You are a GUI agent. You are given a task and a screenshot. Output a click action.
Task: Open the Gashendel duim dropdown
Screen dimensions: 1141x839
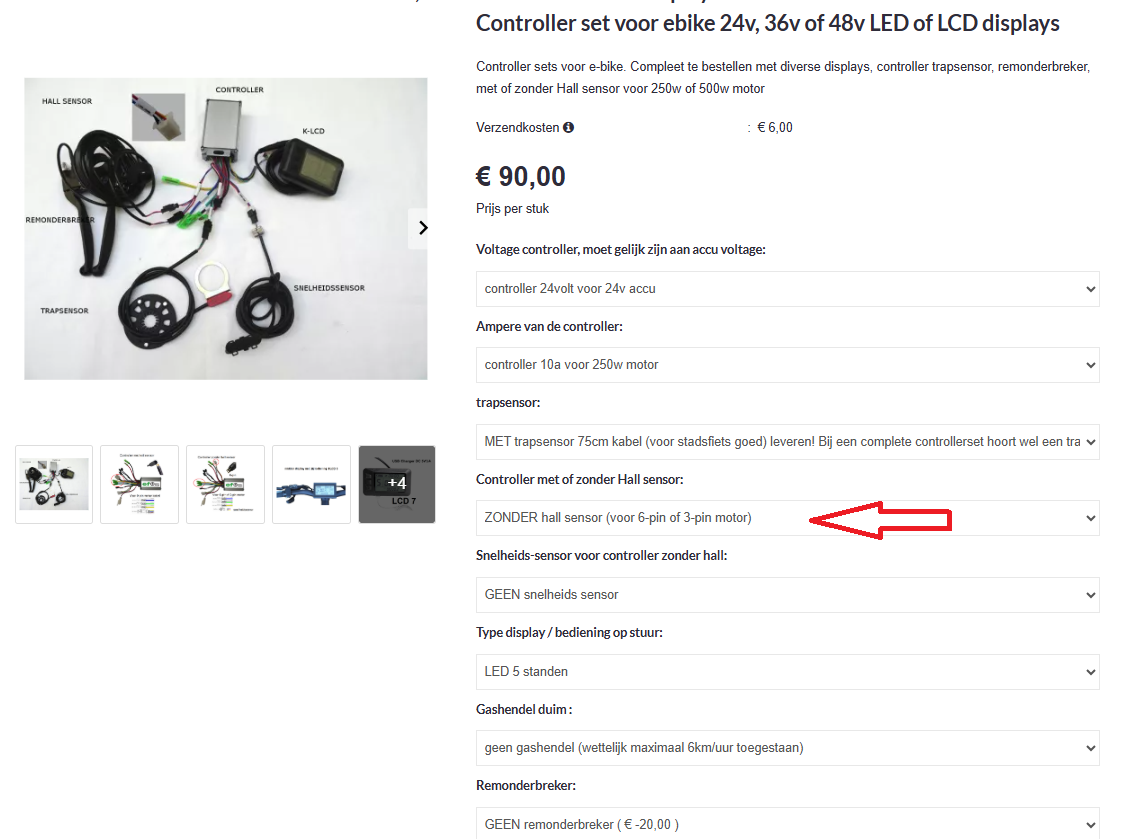point(787,748)
